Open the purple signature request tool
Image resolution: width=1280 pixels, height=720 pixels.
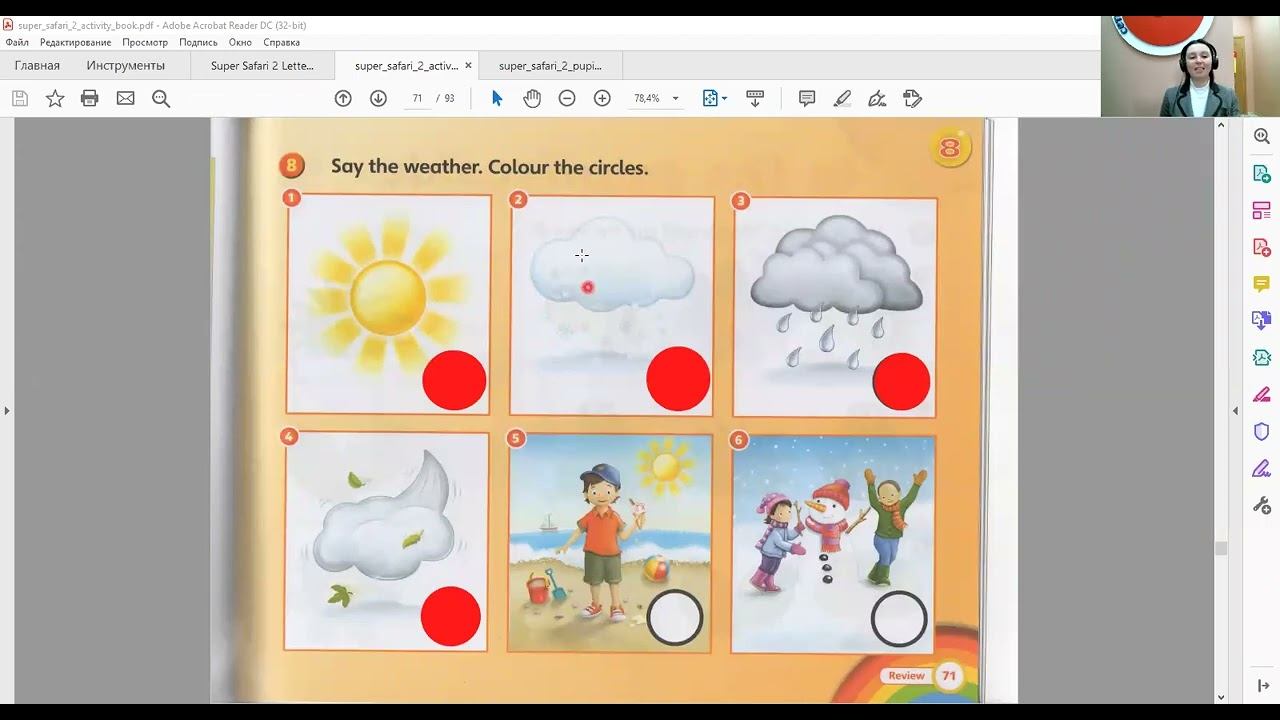point(1262,468)
